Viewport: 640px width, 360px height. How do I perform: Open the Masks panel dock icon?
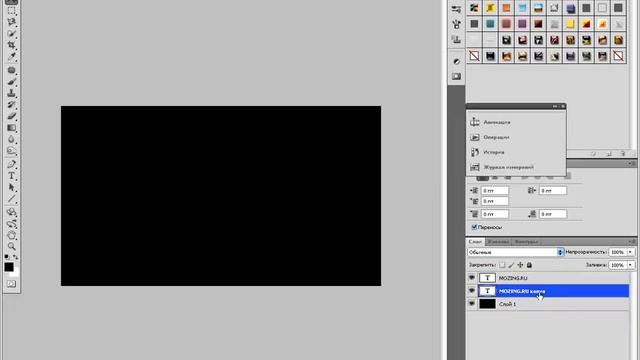coord(456,76)
